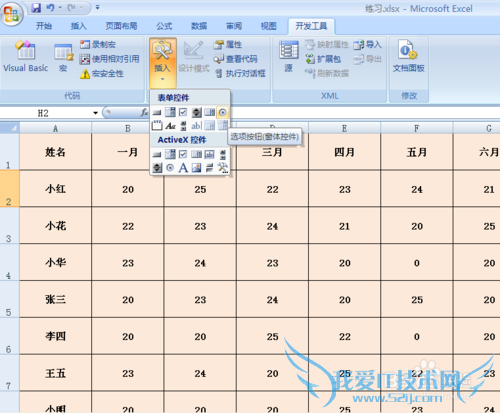Insert an ActiveX Label (A)
Image resolution: width=500 pixels, height=413 pixels.
coord(183,168)
